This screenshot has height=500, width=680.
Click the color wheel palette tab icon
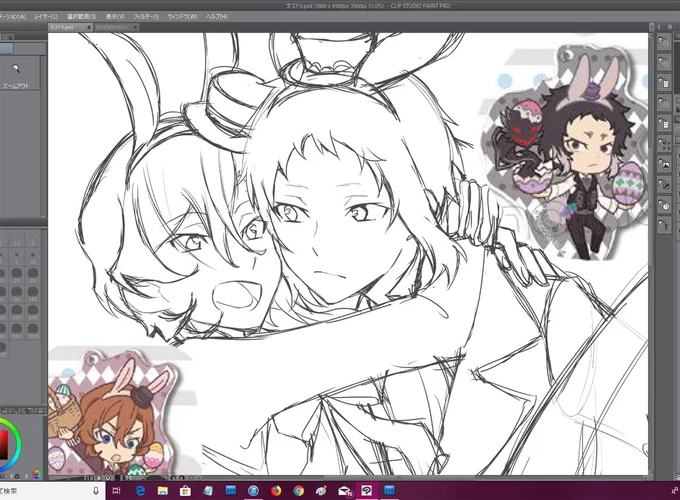pos(36,475)
